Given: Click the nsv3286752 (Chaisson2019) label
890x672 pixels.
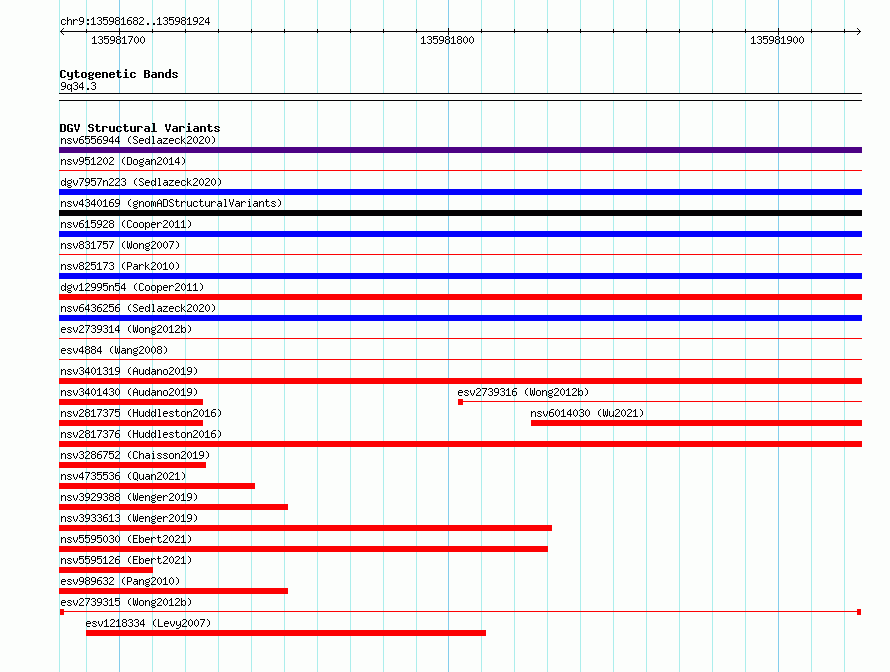Looking at the screenshot, I should coord(135,455).
